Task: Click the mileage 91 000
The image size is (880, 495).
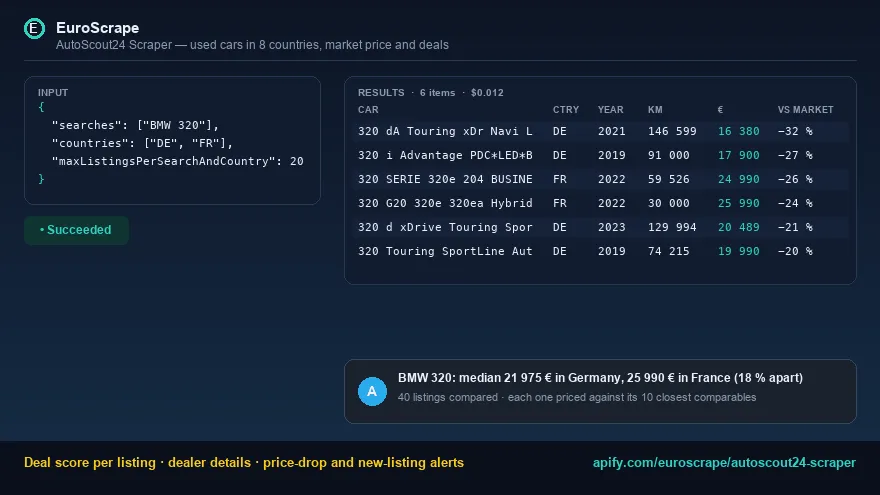Action: tap(668, 155)
